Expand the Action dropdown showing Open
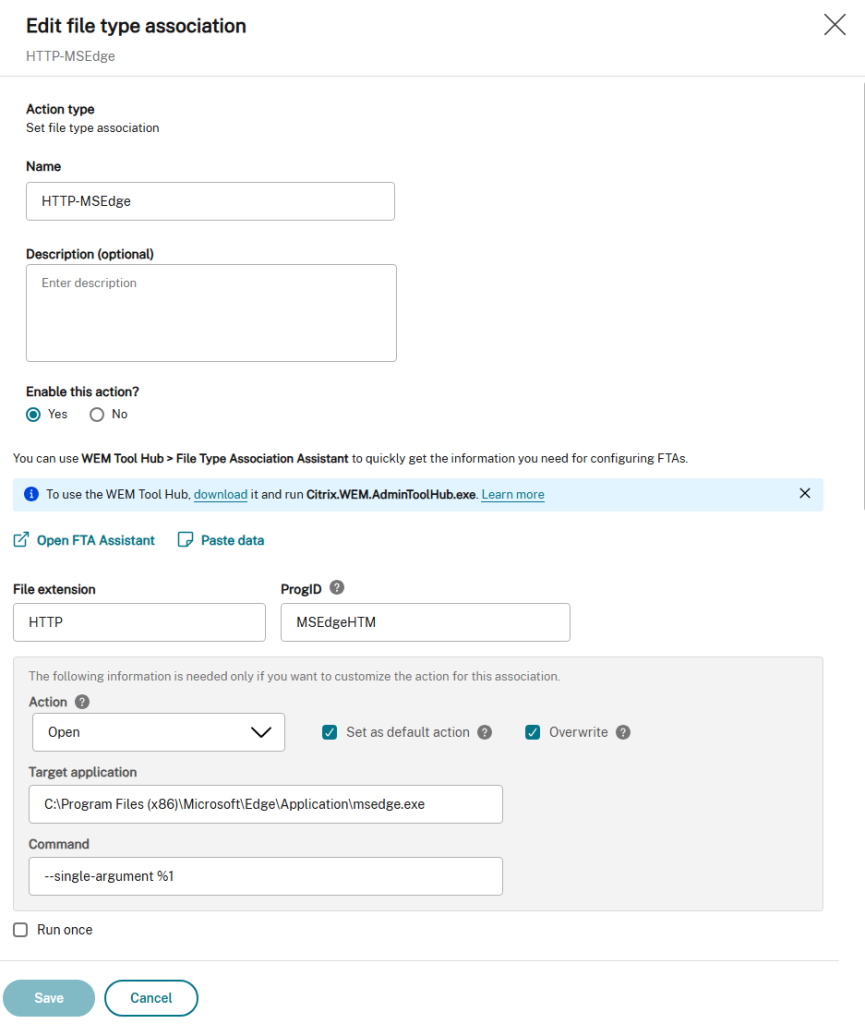This screenshot has height=1024, width=865. (x=159, y=732)
